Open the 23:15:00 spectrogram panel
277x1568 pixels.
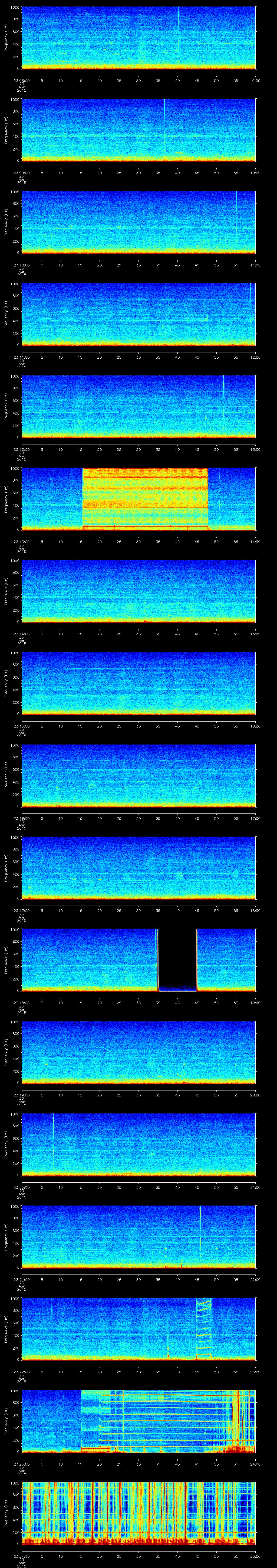pos(138,683)
